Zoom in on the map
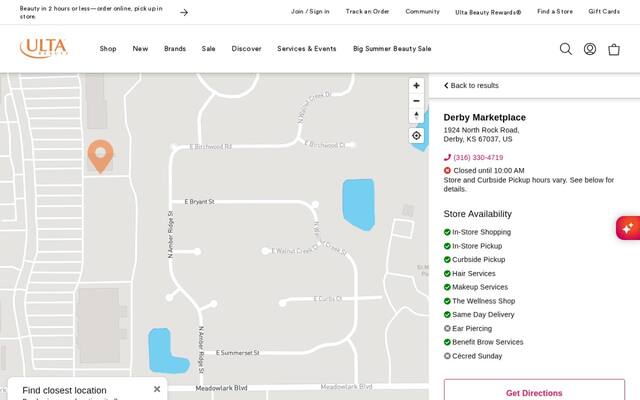Image resolution: width=640 pixels, height=400 pixels. coord(416,86)
